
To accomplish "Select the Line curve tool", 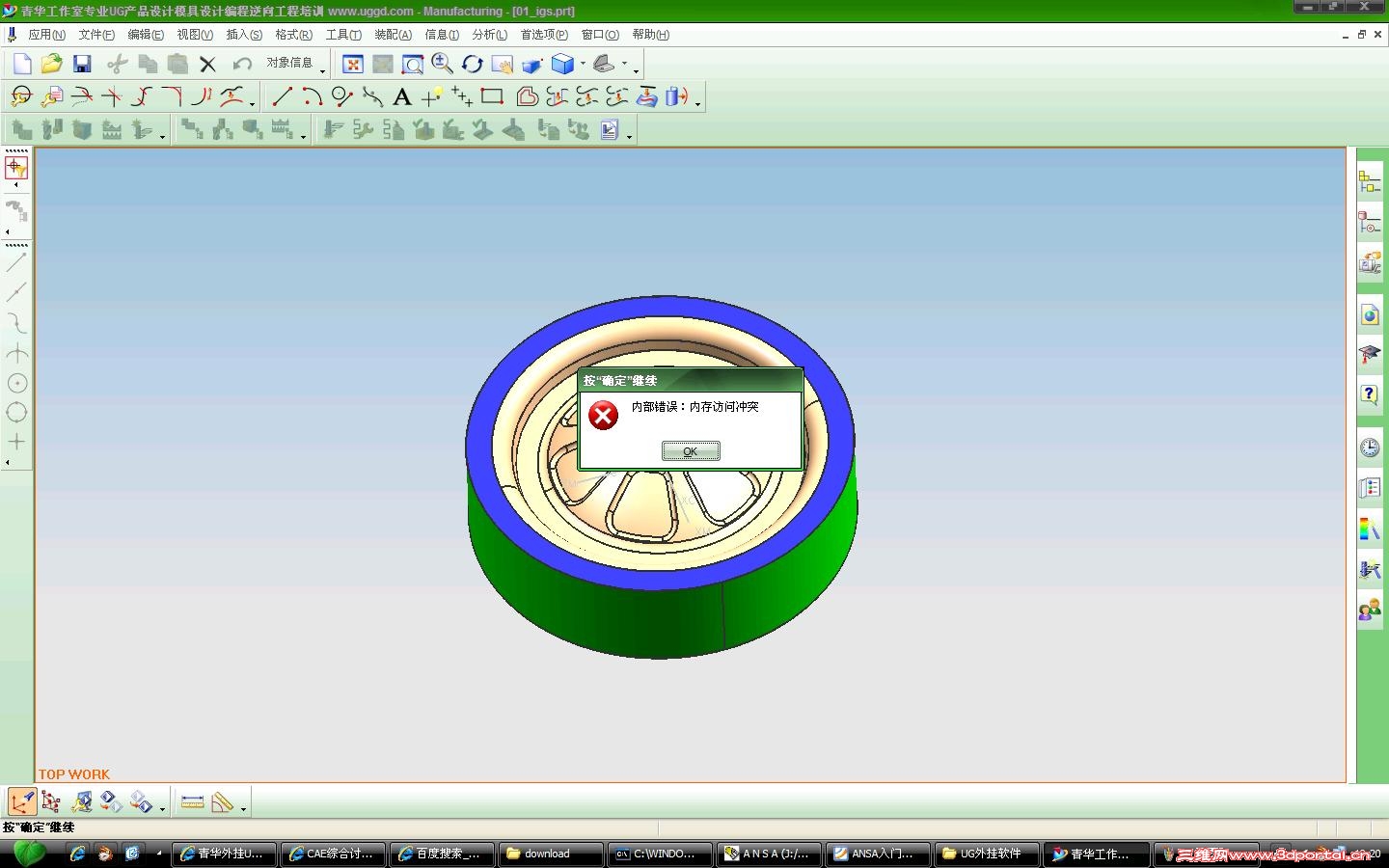I will 282,96.
